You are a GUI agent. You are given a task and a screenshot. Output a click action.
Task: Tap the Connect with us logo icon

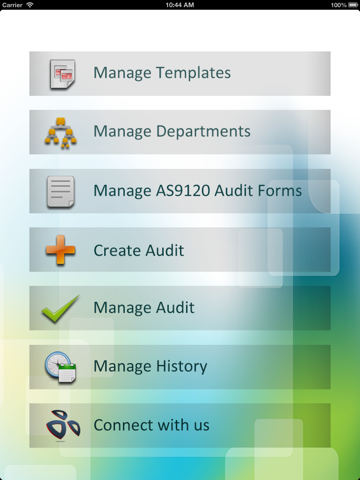63,425
